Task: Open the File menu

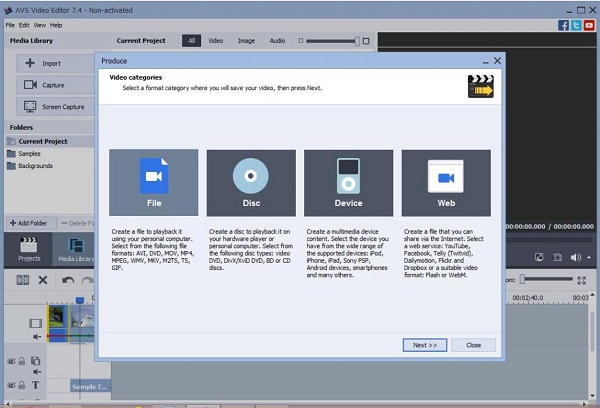Action: point(10,25)
